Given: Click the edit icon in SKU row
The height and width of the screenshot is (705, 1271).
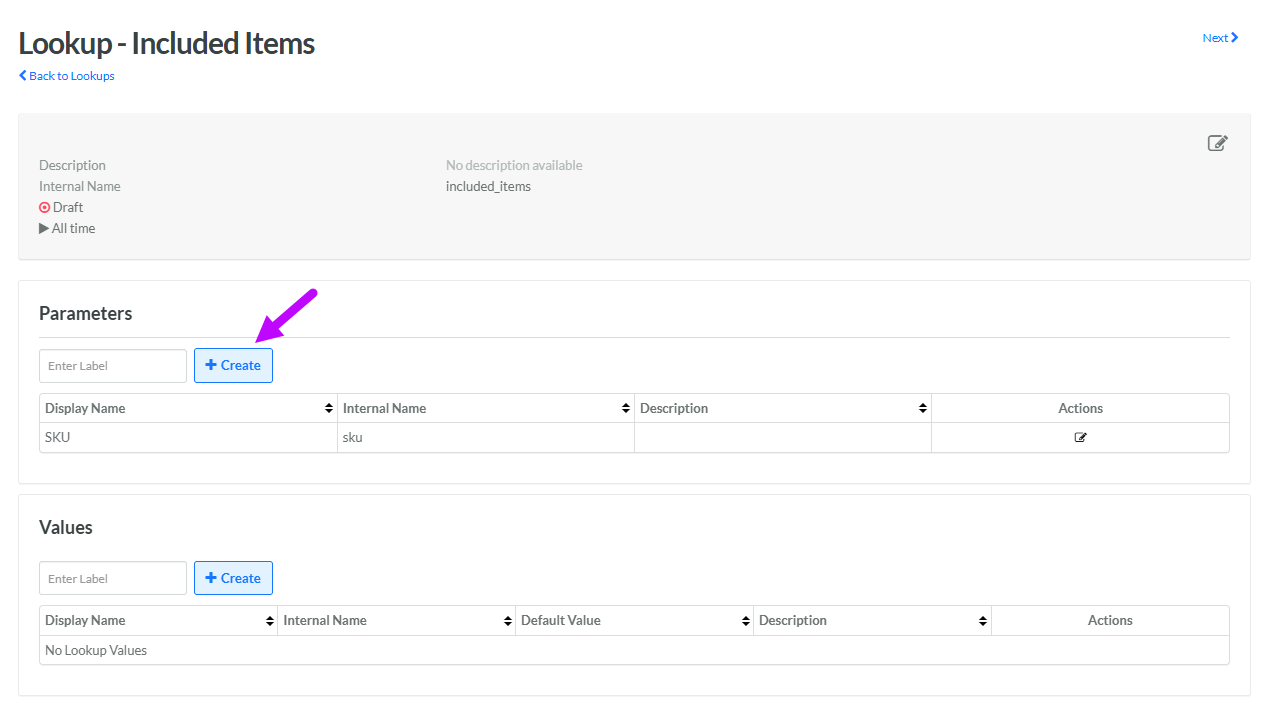Looking at the screenshot, I should click(x=1080, y=437).
